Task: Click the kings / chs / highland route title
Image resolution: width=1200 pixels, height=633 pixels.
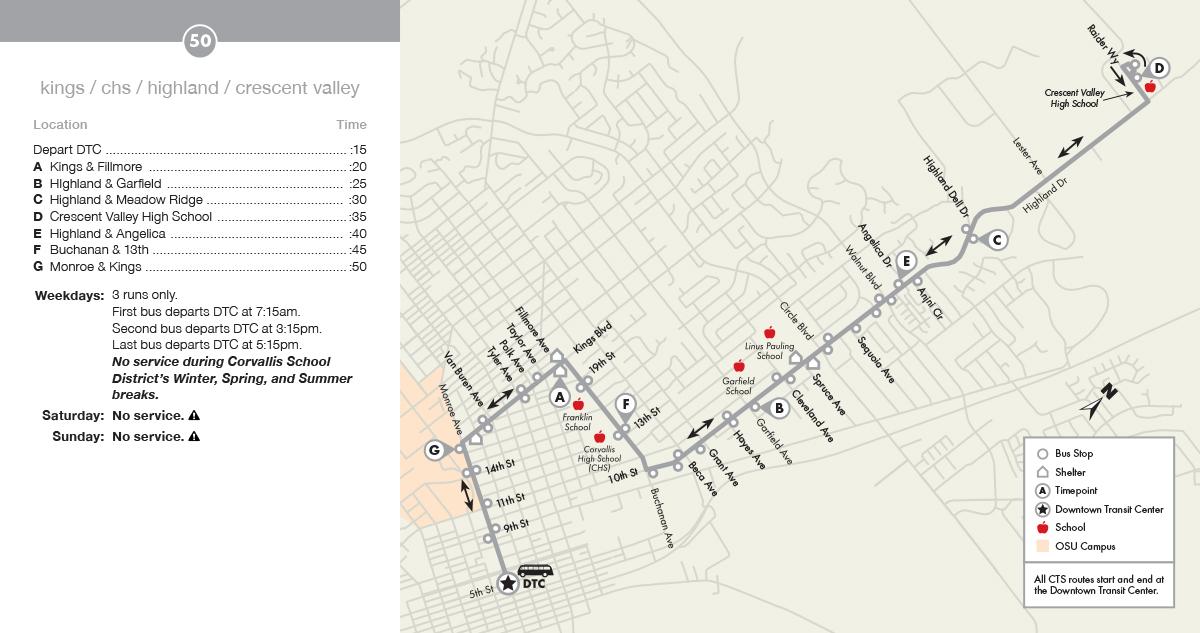Action: (200, 88)
